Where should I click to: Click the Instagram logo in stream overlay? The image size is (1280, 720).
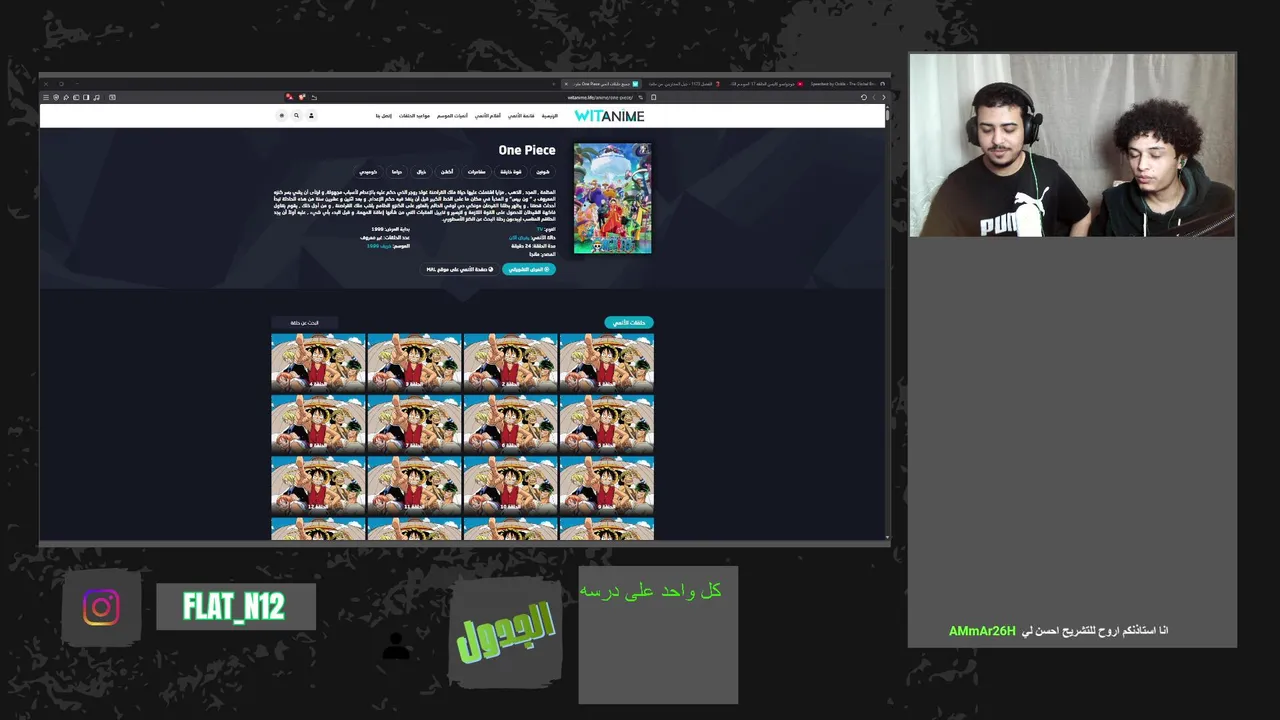101,607
